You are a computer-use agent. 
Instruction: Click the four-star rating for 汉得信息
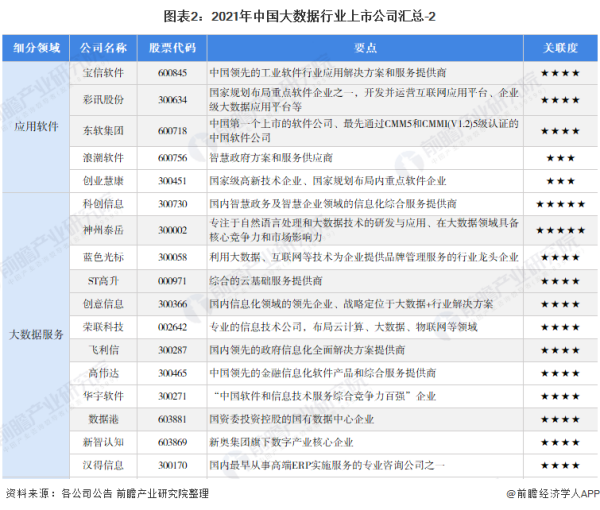(x=560, y=465)
